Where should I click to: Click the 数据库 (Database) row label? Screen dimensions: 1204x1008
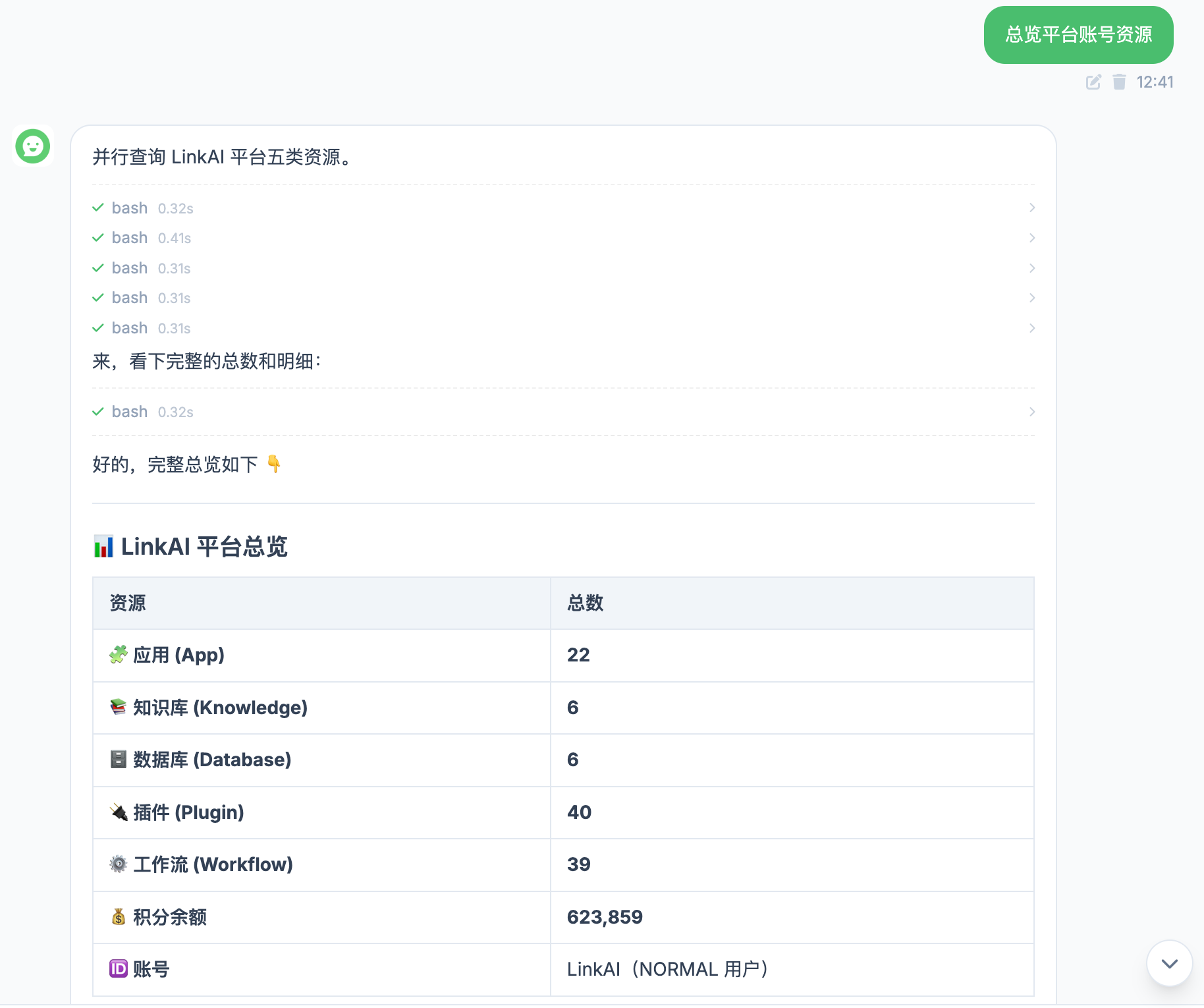tap(212, 759)
